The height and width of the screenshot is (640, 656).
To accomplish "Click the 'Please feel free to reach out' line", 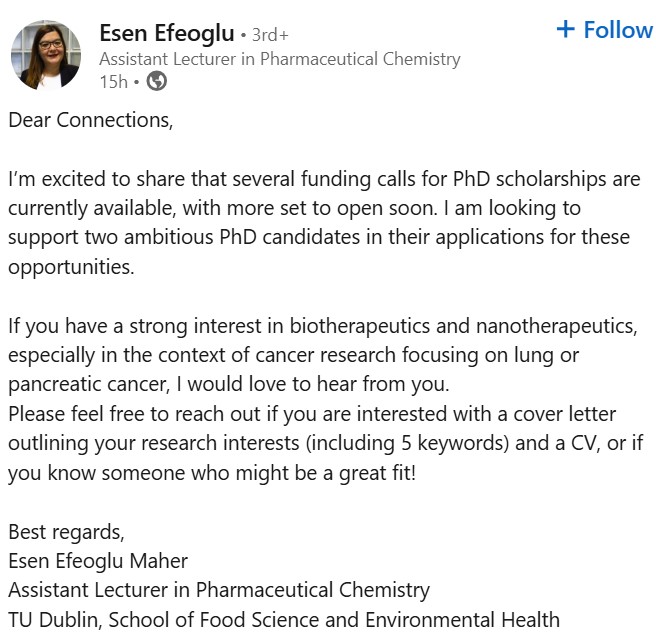I will (x=312, y=414).
